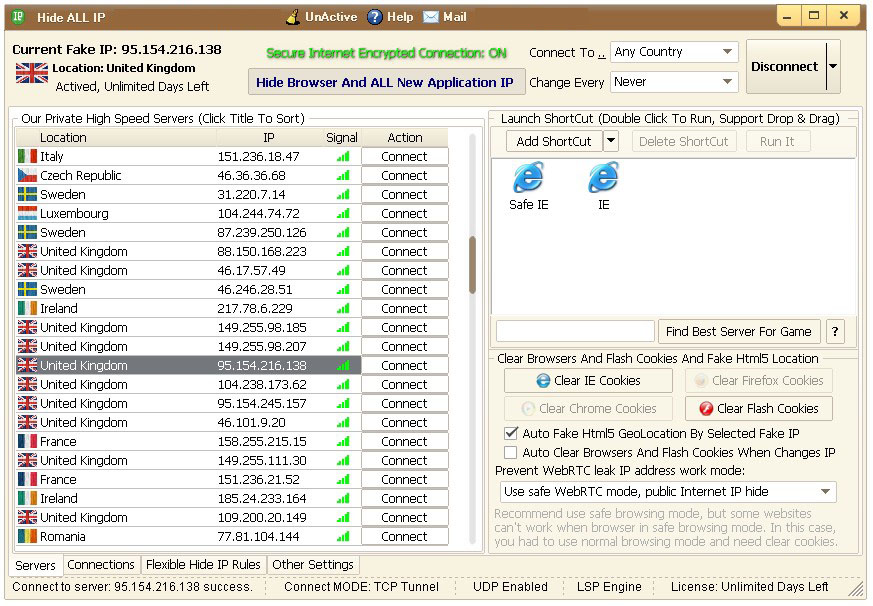The image size is (873, 606).
Task: Expand the Disconnect button arrow
Action: [833, 66]
